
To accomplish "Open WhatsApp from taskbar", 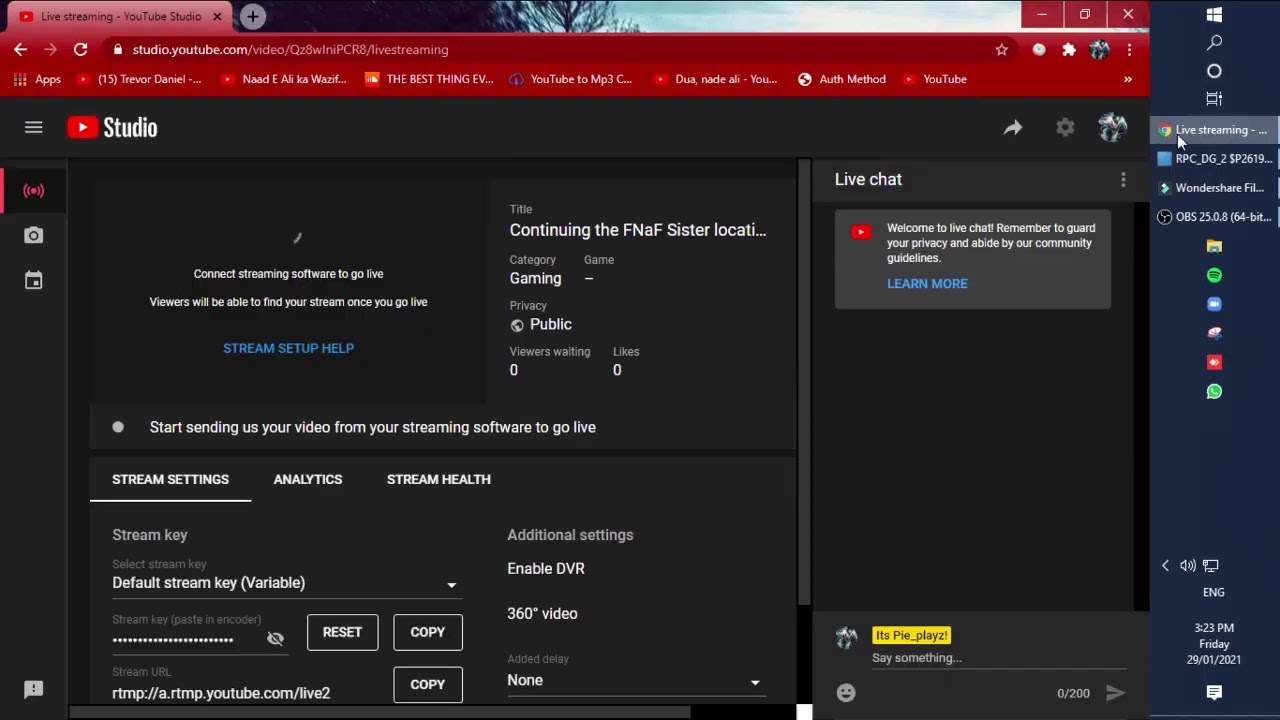I will click(1214, 391).
